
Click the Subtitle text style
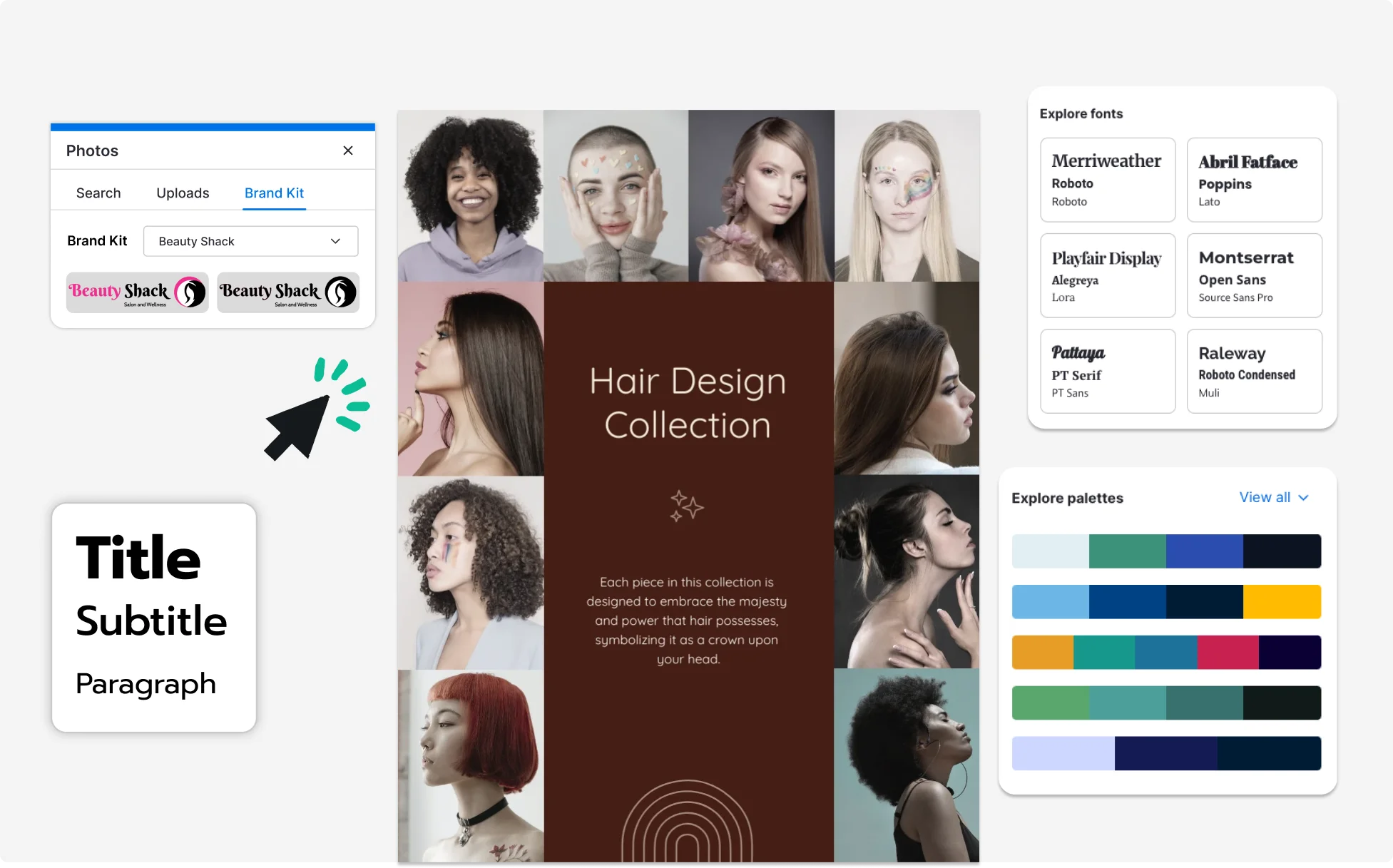[151, 621]
